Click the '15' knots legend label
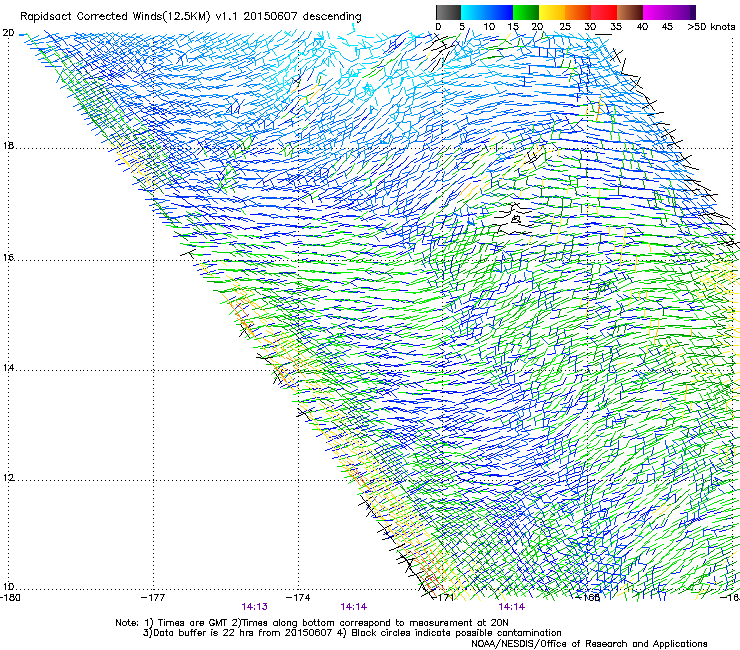The height and width of the screenshot is (650, 740). pyautogui.click(x=513, y=26)
